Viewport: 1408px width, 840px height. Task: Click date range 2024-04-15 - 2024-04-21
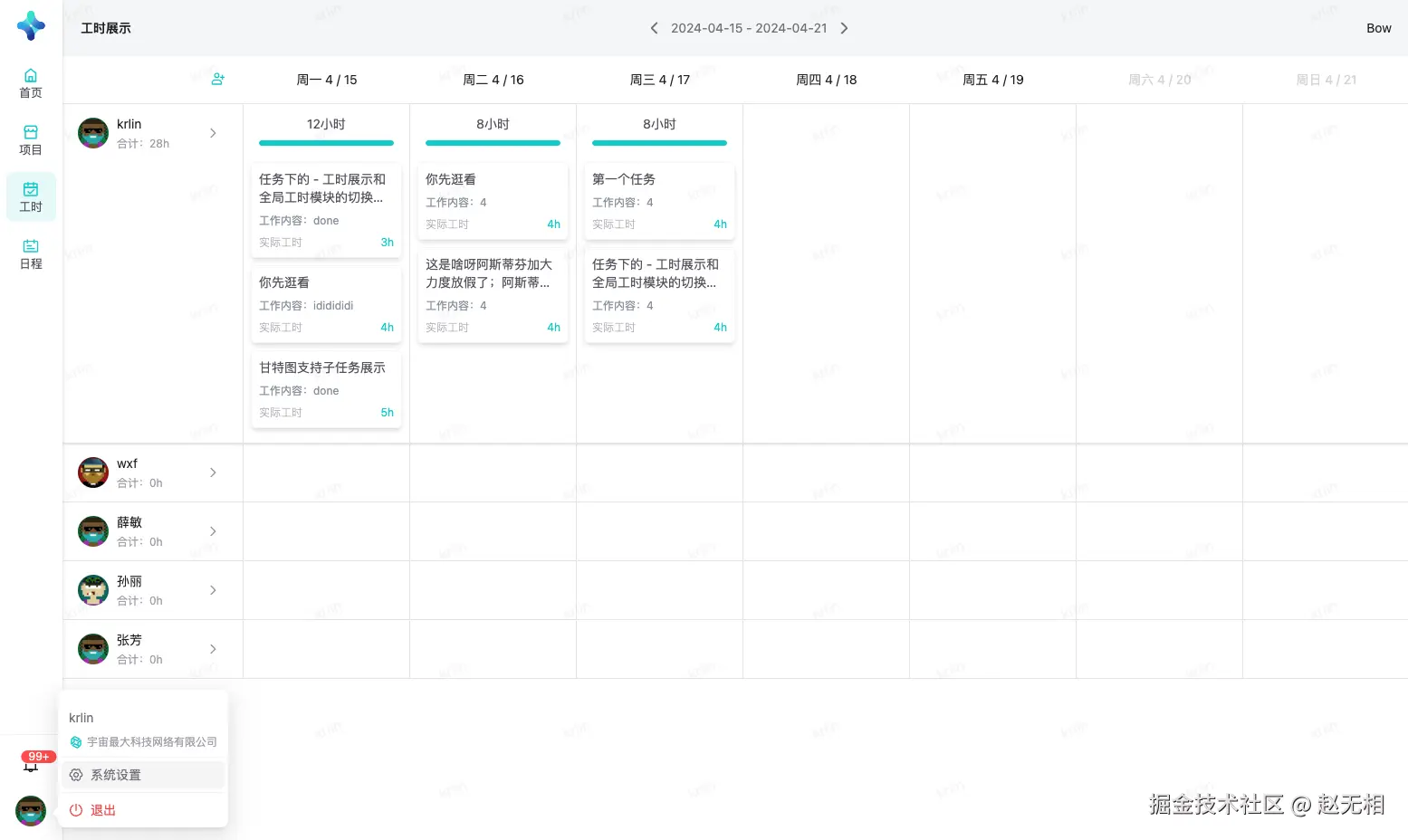(749, 28)
